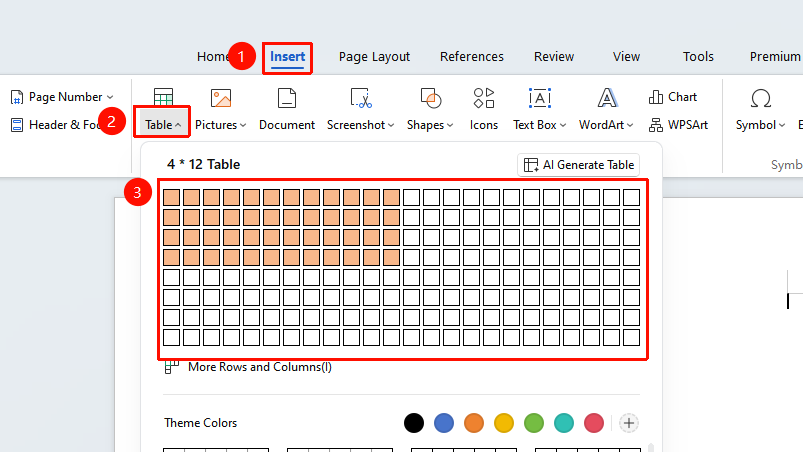The height and width of the screenshot is (452, 803).
Task: Select the black theme color
Action: tap(414, 423)
